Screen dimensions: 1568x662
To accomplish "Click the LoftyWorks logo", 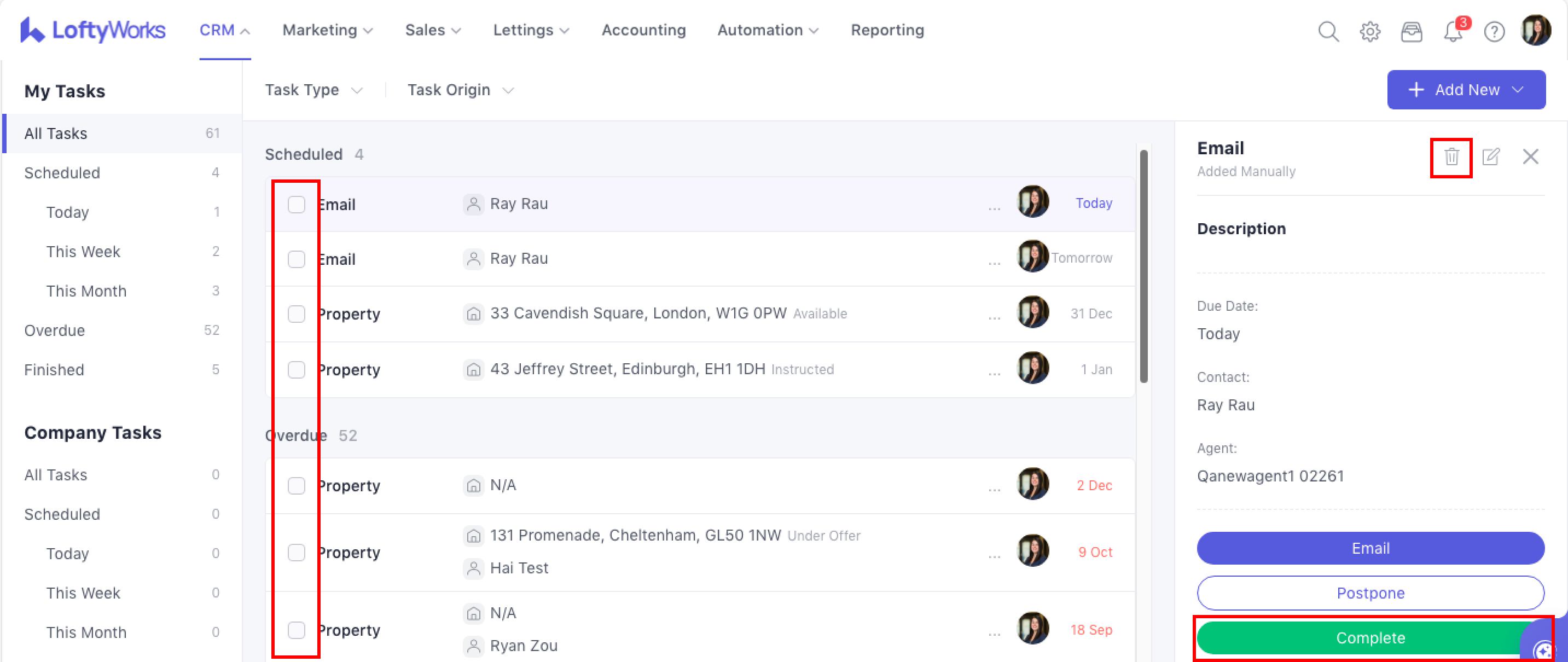I will [92, 30].
